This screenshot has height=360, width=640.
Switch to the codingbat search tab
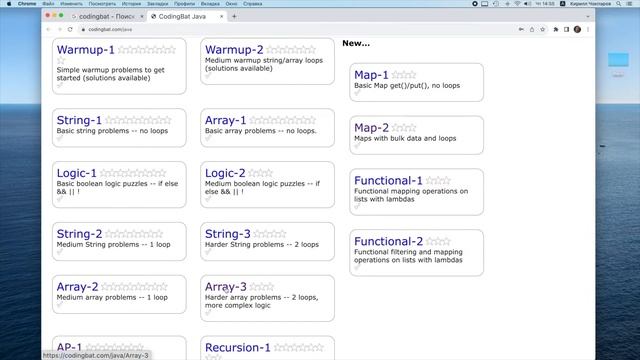(x=107, y=16)
